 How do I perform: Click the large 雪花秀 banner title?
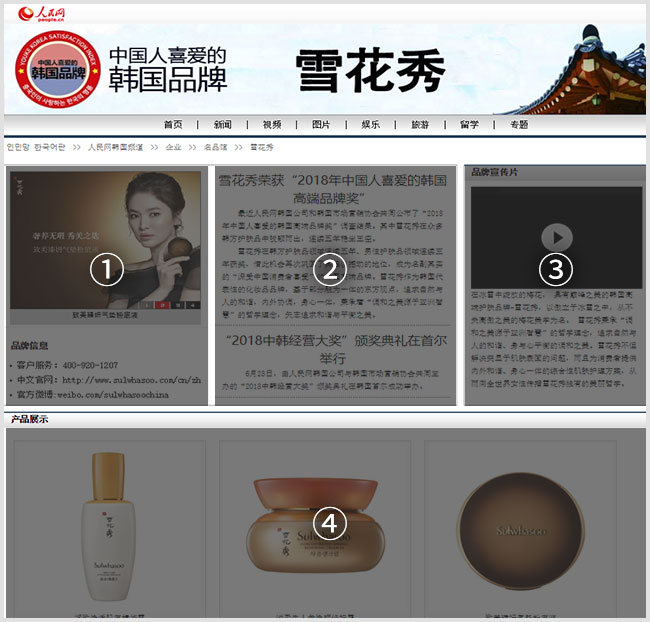(x=371, y=70)
